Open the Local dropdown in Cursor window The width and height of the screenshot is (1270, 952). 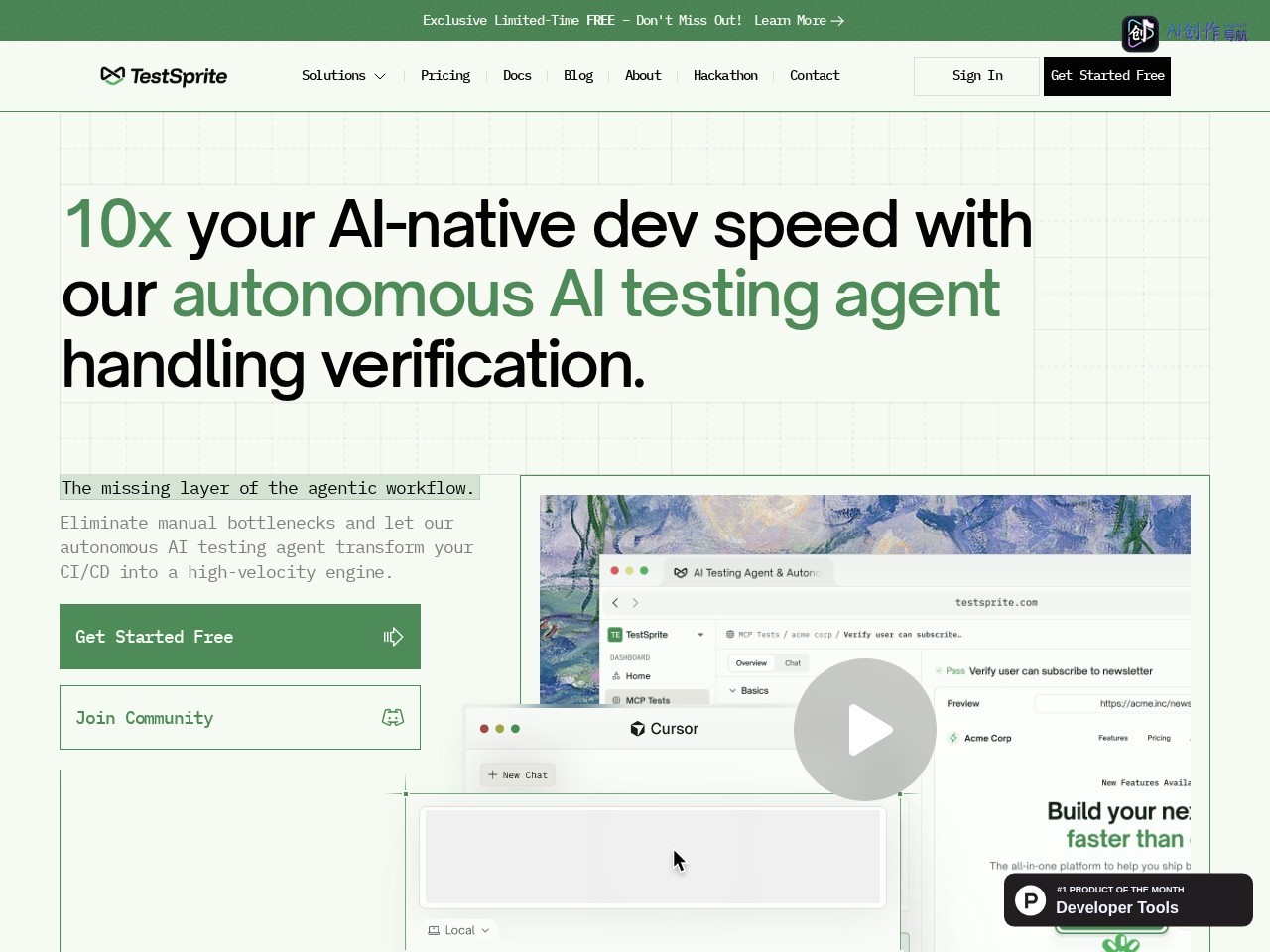[459, 930]
